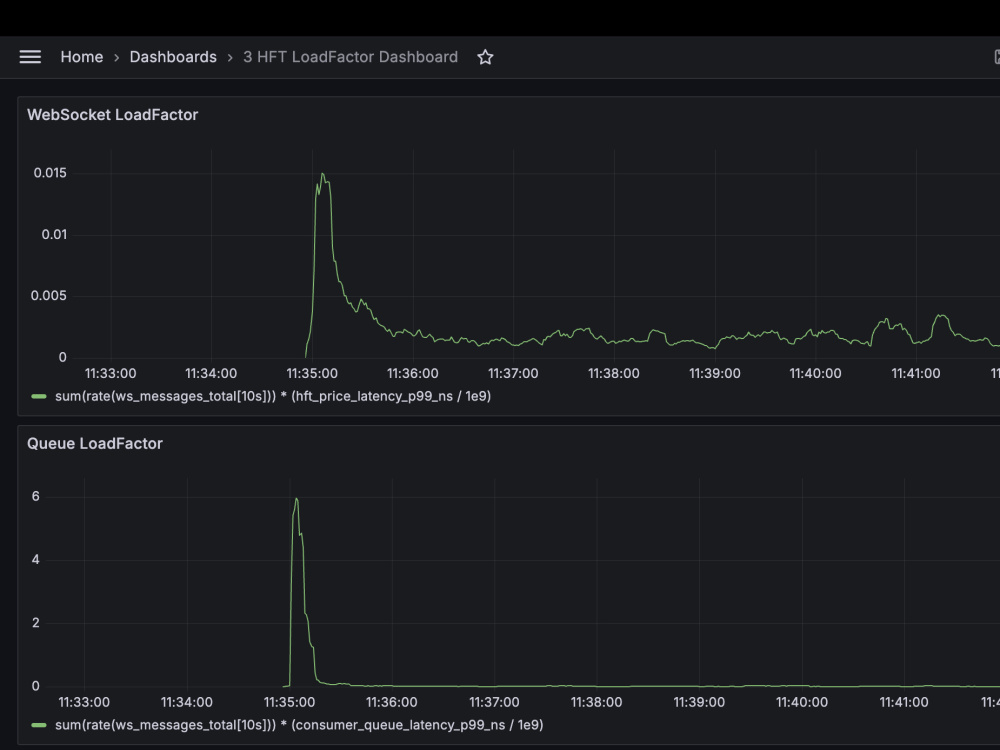This screenshot has height=750, width=1000.
Task: Click 11:33:00 x-axis label in Queue panel
Action: 84,702
